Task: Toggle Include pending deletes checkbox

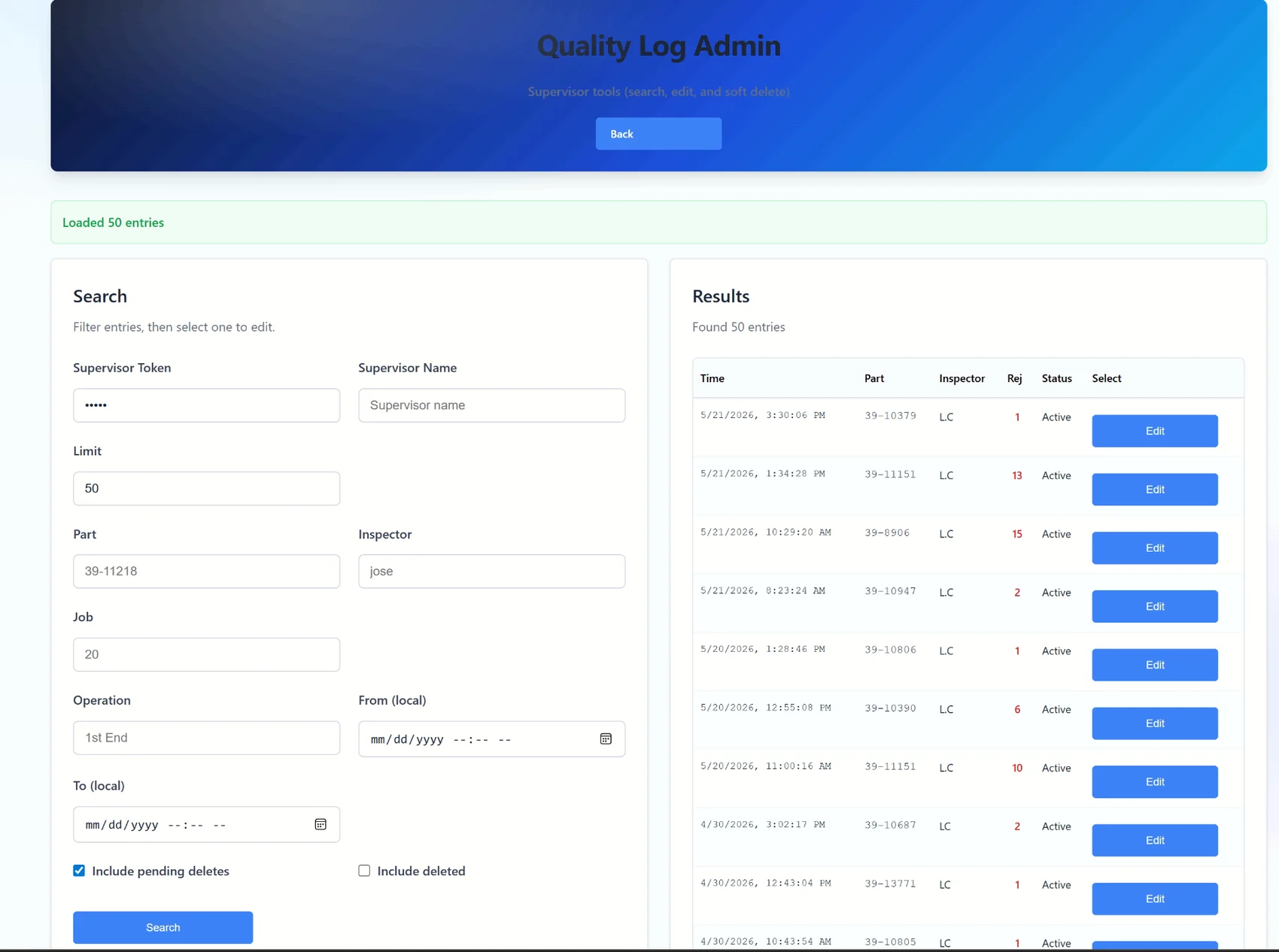Action: point(79,871)
